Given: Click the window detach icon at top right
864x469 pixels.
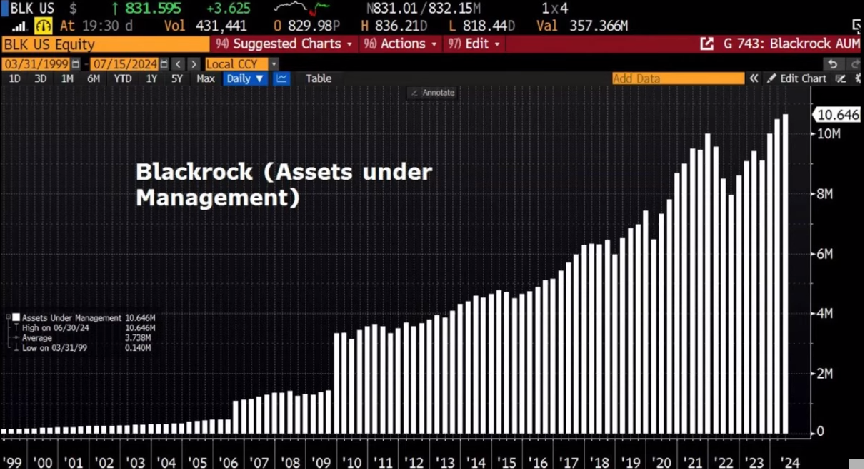Looking at the screenshot, I should pyautogui.click(x=857, y=25).
